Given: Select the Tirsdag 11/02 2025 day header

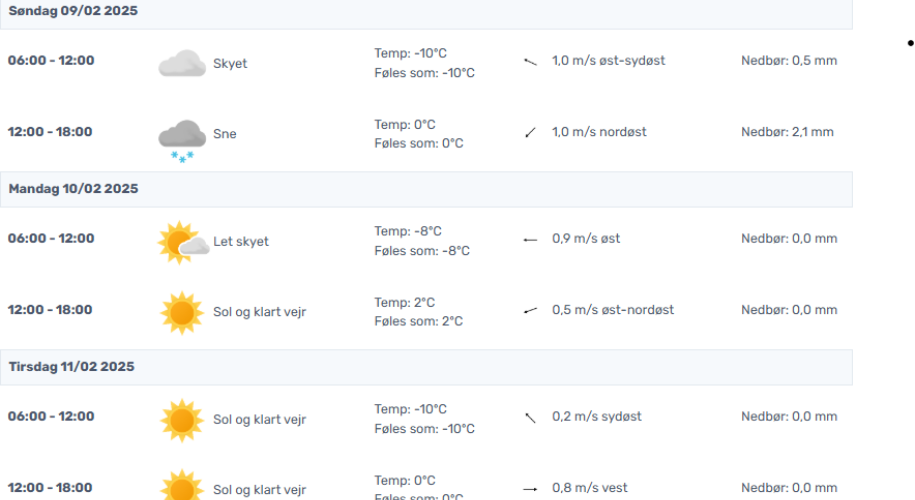Looking at the screenshot, I should click(x=426, y=367).
